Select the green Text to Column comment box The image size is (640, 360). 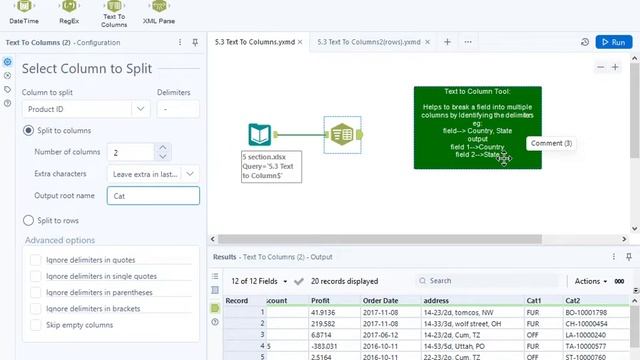[x=478, y=127]
